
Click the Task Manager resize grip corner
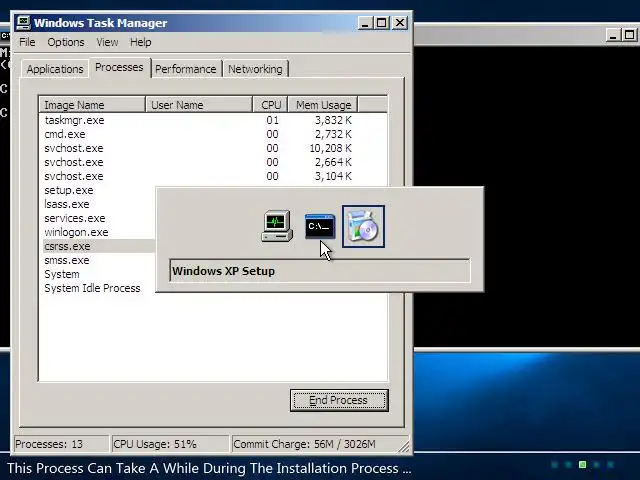(x=404, y=447)
